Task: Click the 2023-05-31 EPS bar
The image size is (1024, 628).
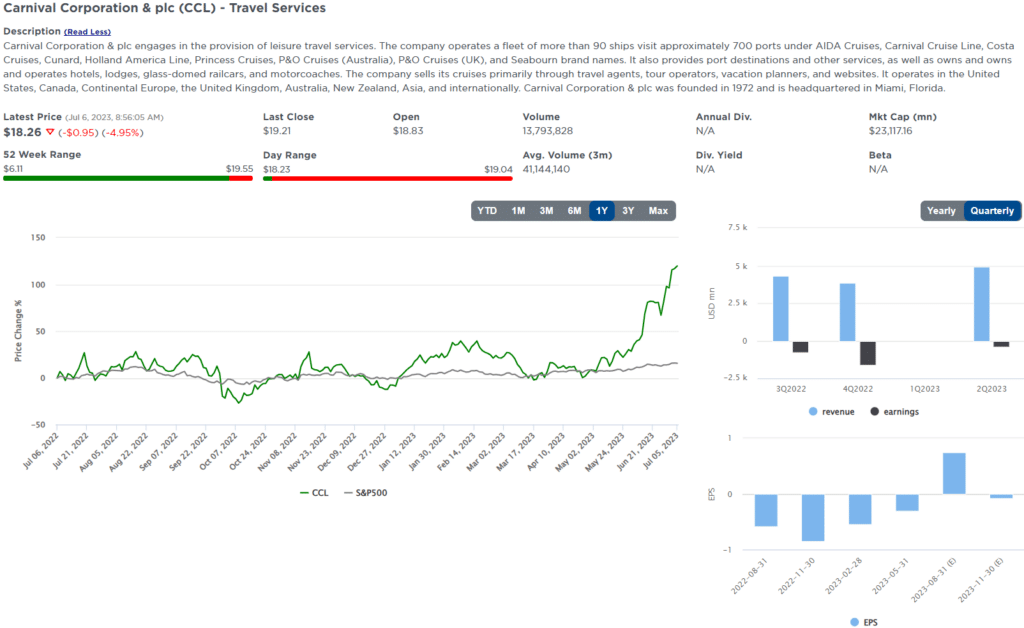Action: 907,503
